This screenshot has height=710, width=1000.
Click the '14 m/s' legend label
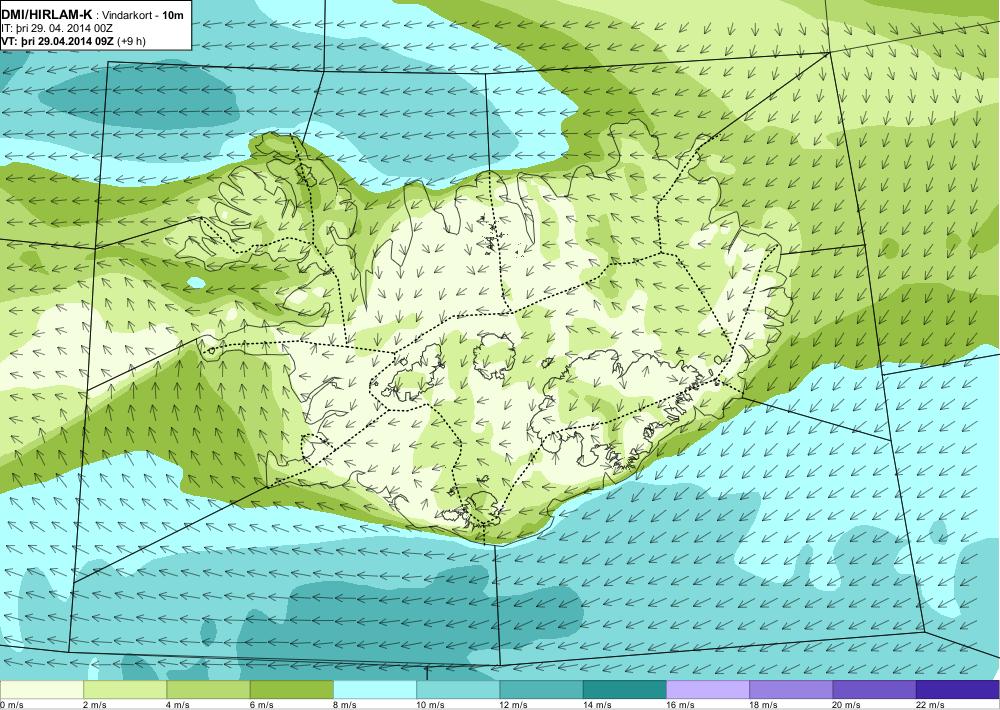597,704
